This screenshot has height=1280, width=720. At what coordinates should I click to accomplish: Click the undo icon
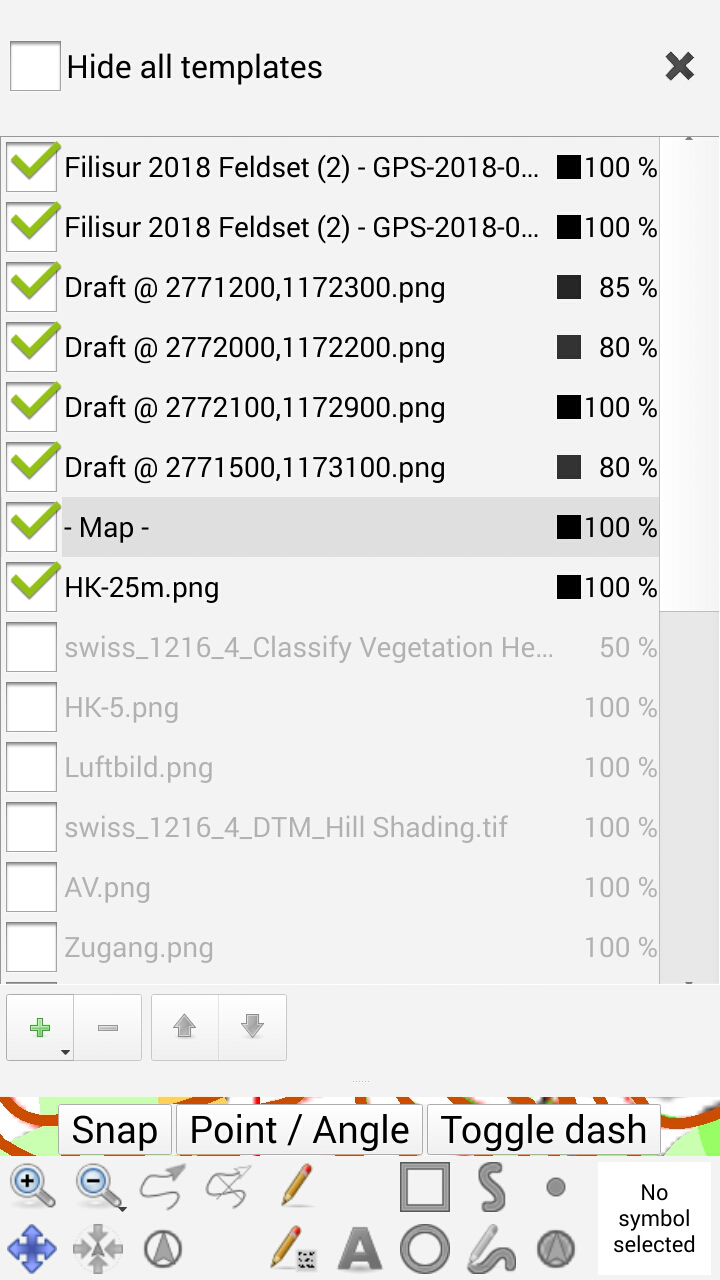160,1185
